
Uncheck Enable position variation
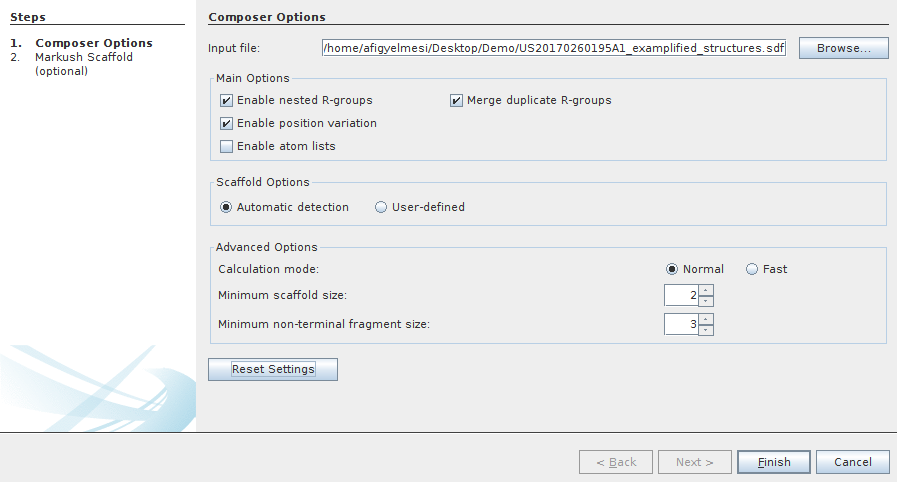226,123
